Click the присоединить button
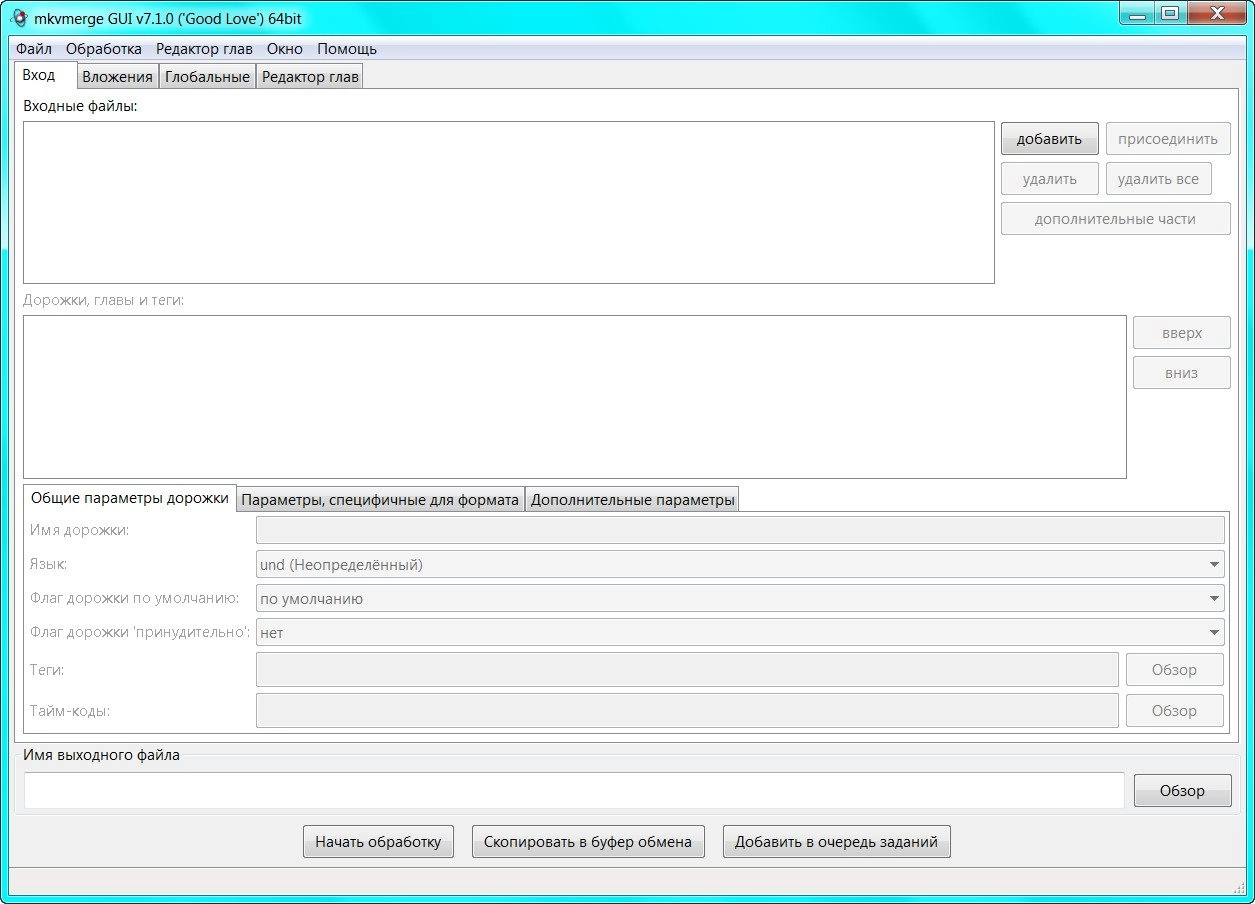 [x=1168, y=139]
